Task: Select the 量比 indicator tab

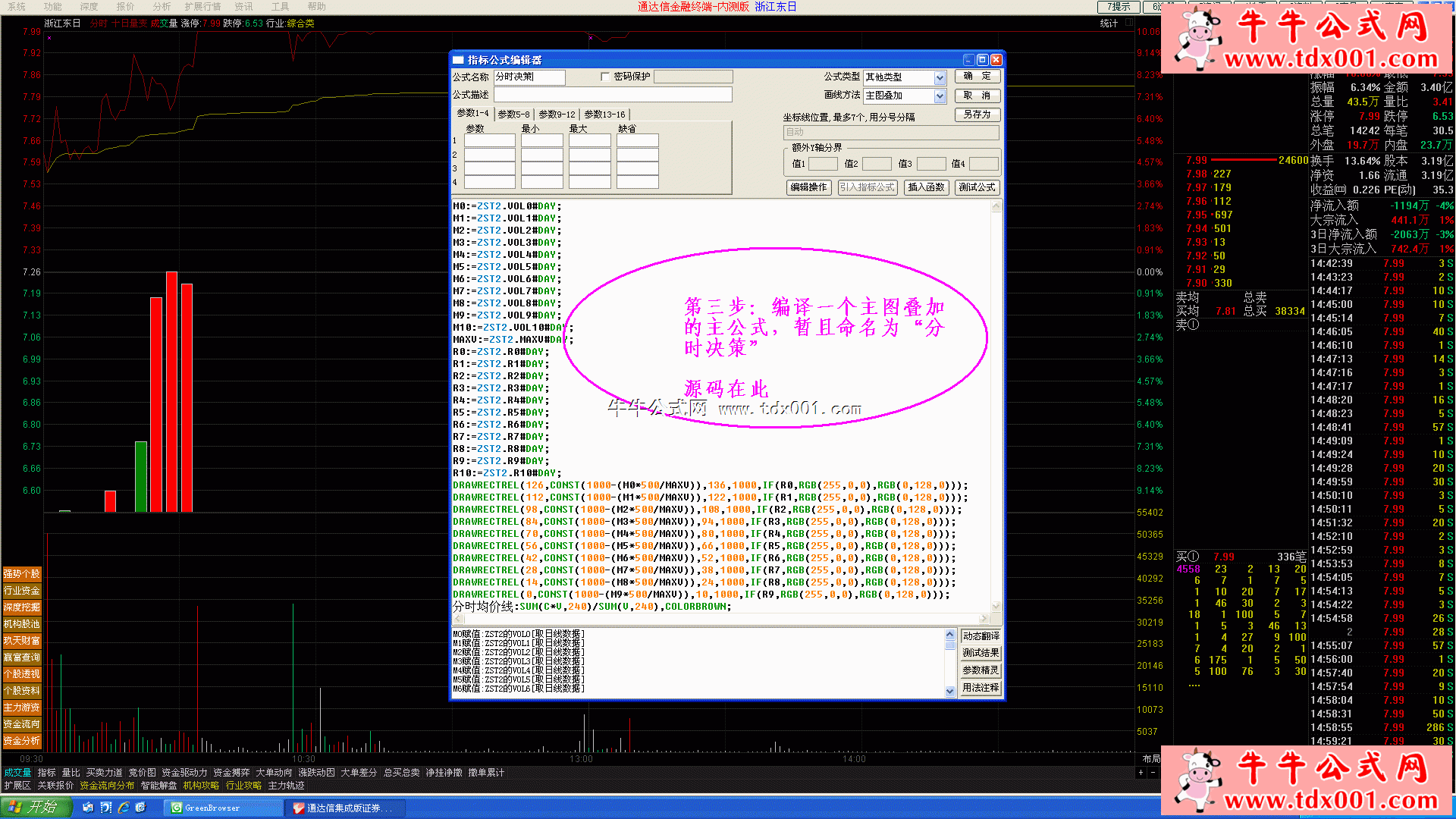Action: (x=71, y=773)
